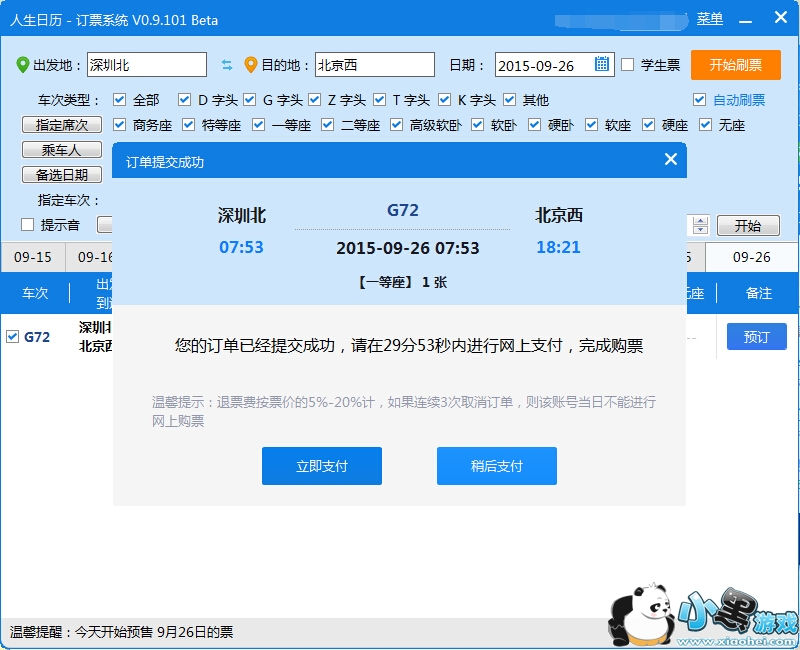
Task: Uncheck the G 字头 checkbox
Action: point(249,99)
